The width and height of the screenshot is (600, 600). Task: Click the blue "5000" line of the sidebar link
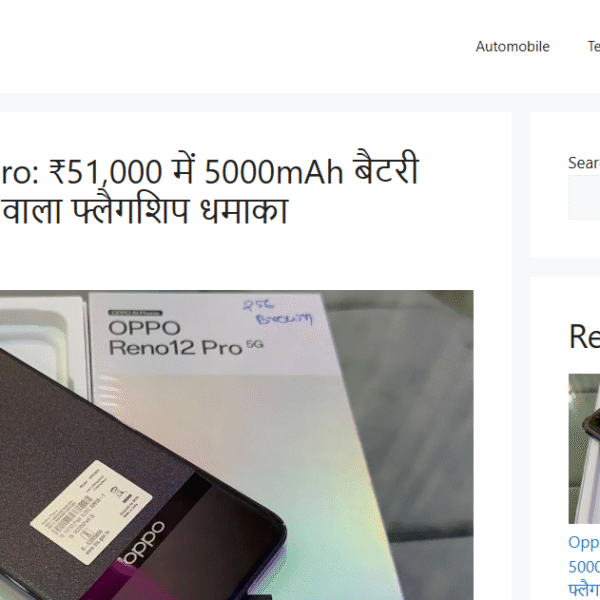tap(584, 567)
